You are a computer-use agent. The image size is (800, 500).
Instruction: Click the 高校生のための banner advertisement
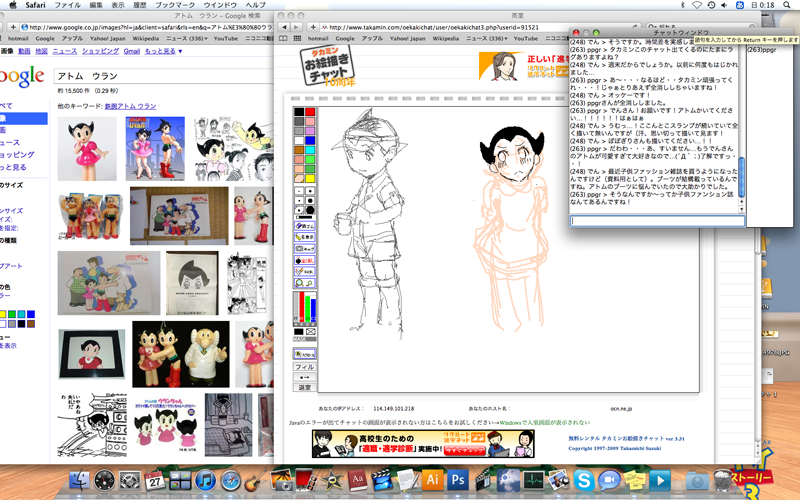pyautogui.click(x=423, y=443)
